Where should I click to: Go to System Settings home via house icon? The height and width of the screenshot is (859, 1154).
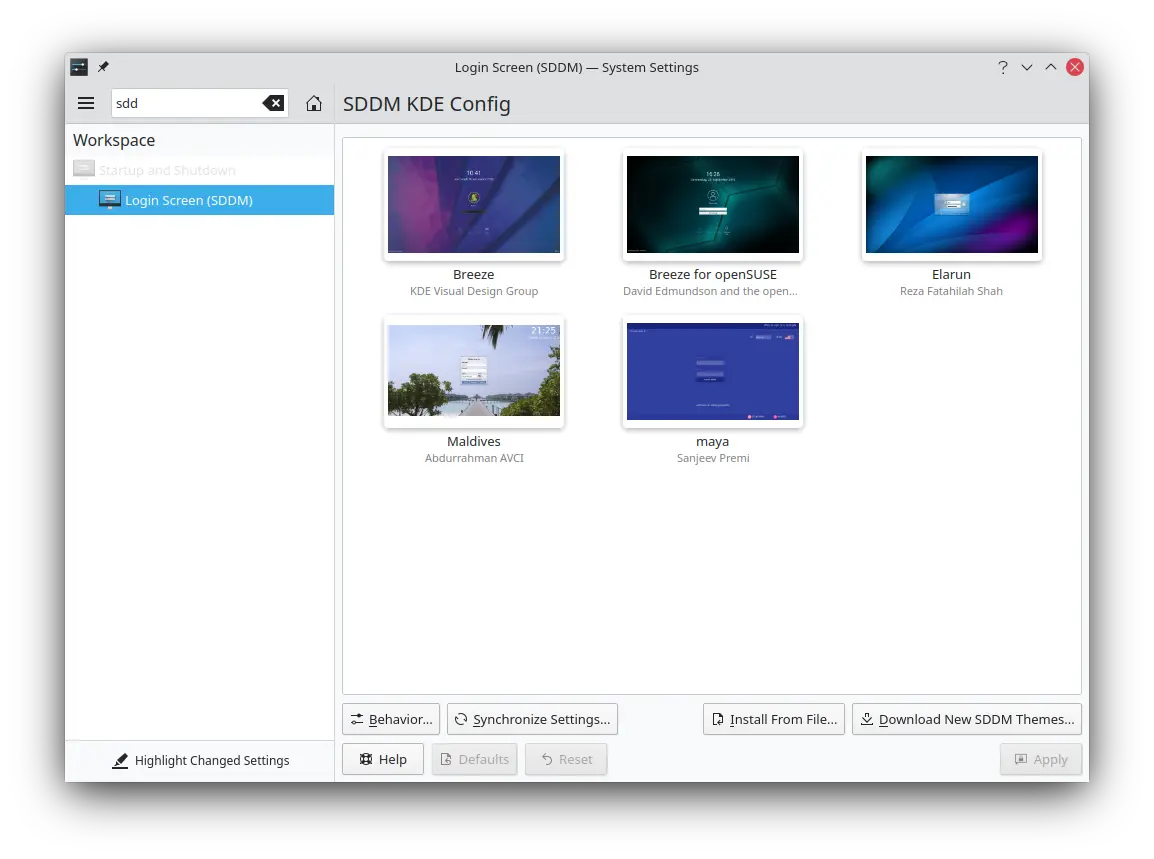tap(314, 103)
